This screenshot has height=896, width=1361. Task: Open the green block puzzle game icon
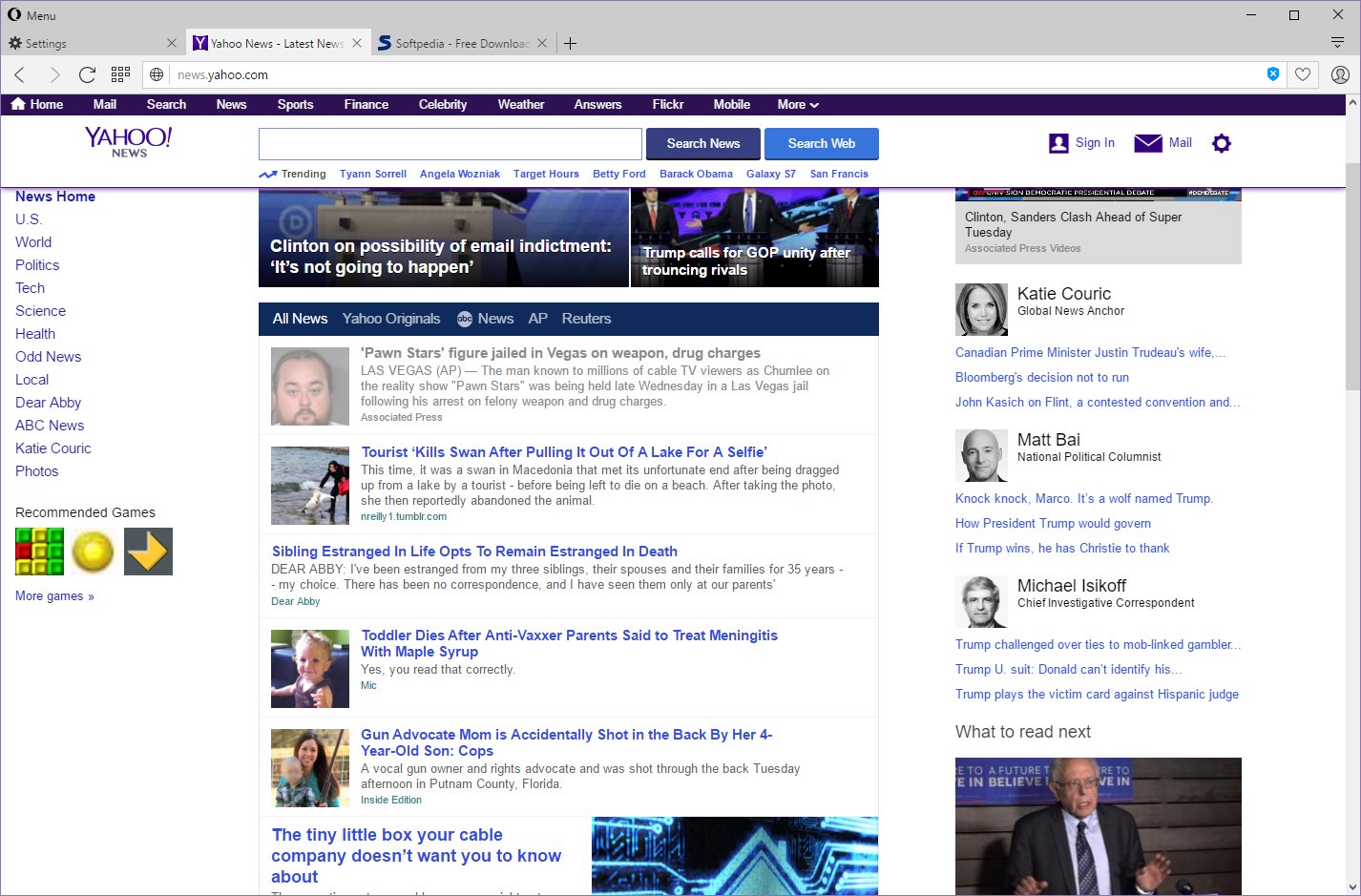39,552
